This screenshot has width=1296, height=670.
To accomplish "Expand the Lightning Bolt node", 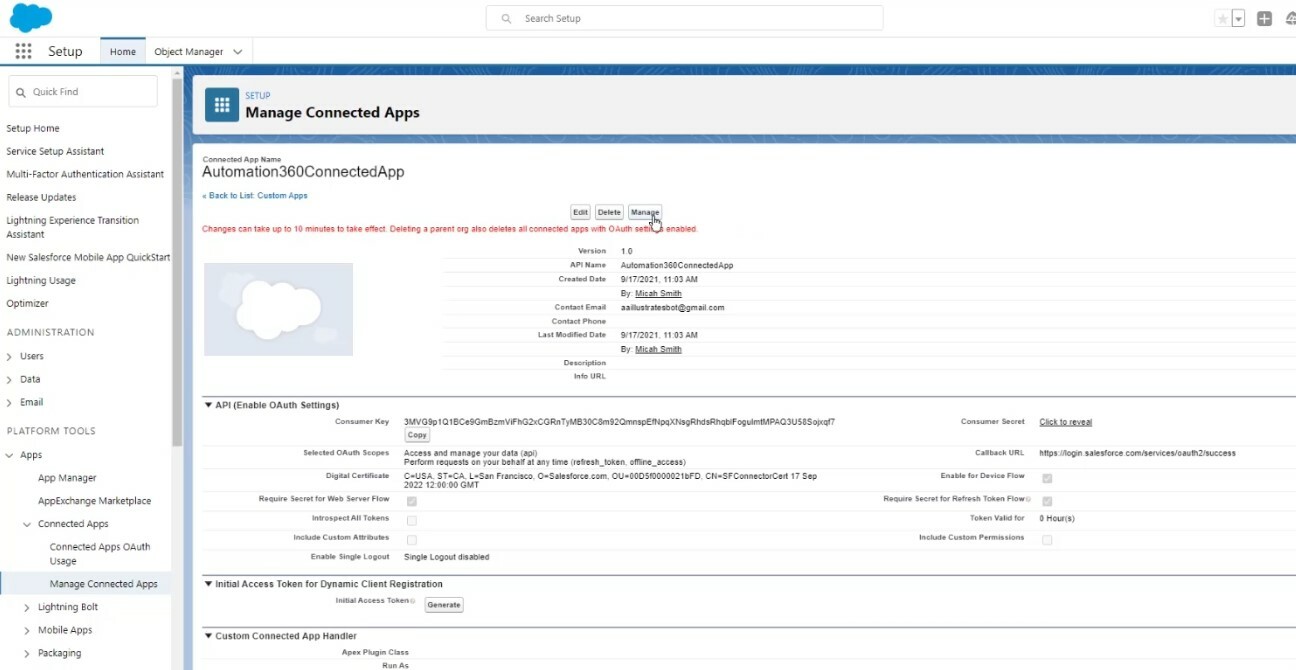I will tap(27, 607).
